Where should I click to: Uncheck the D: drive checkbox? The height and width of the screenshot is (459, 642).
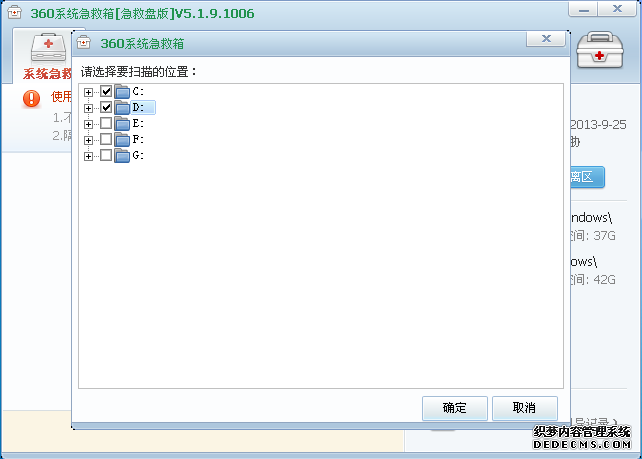[x=106, y=108]
